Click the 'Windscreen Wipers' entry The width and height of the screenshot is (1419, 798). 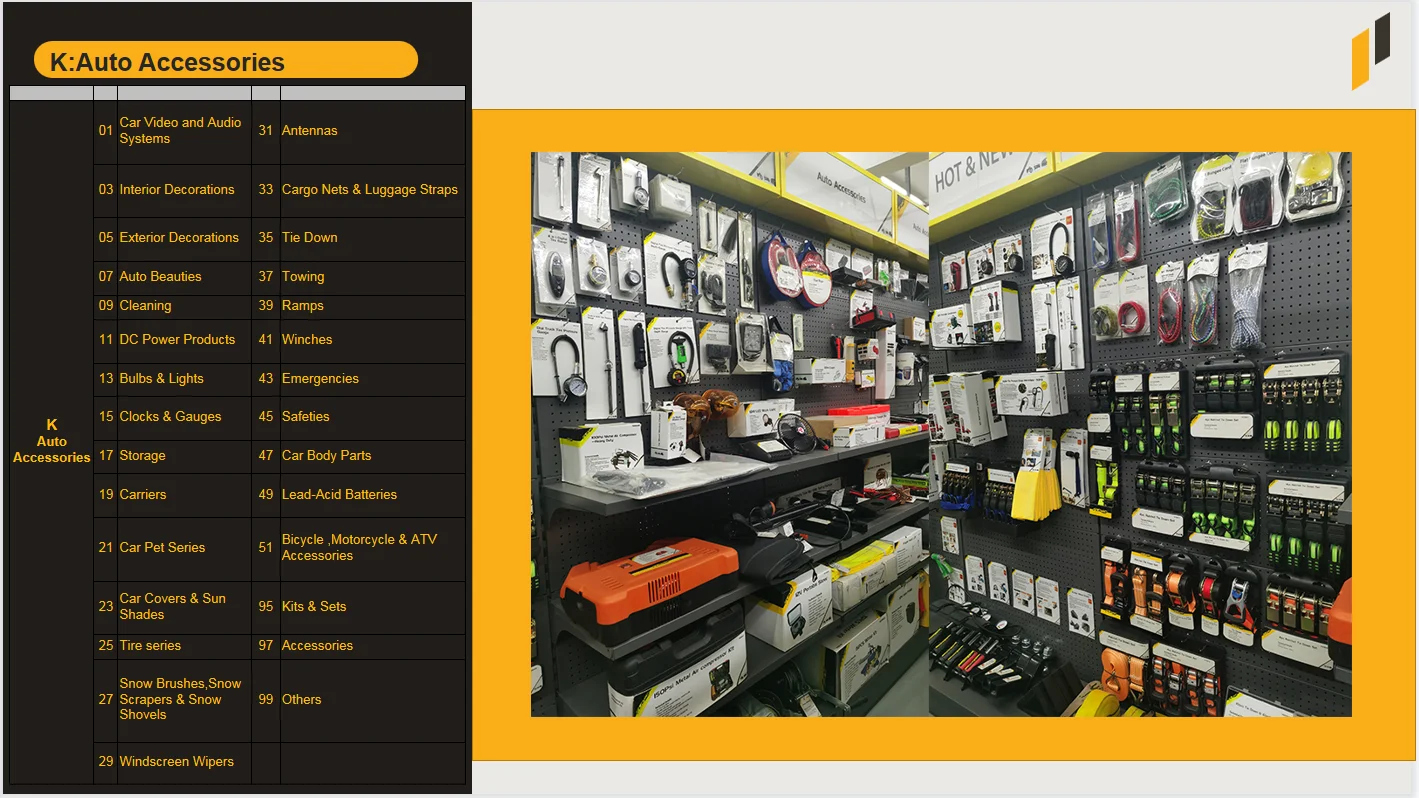pos(176,762)
